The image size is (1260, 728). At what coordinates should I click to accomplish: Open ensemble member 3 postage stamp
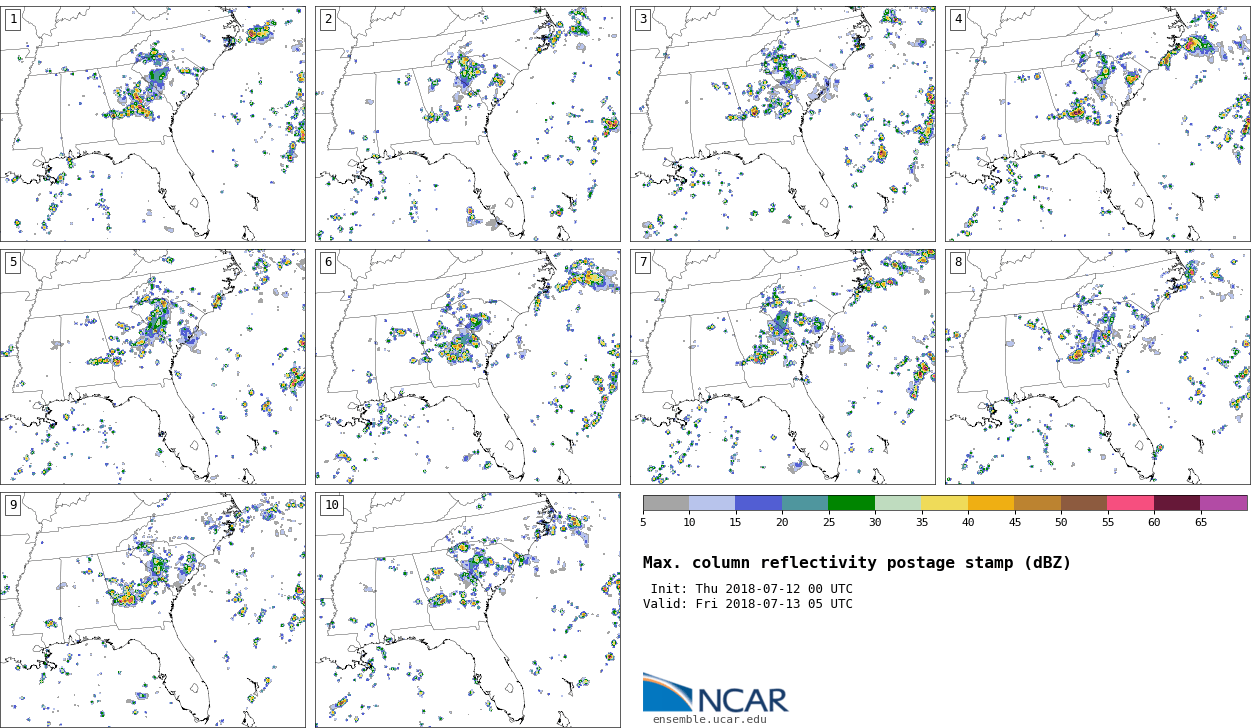[x=782, y=124]
